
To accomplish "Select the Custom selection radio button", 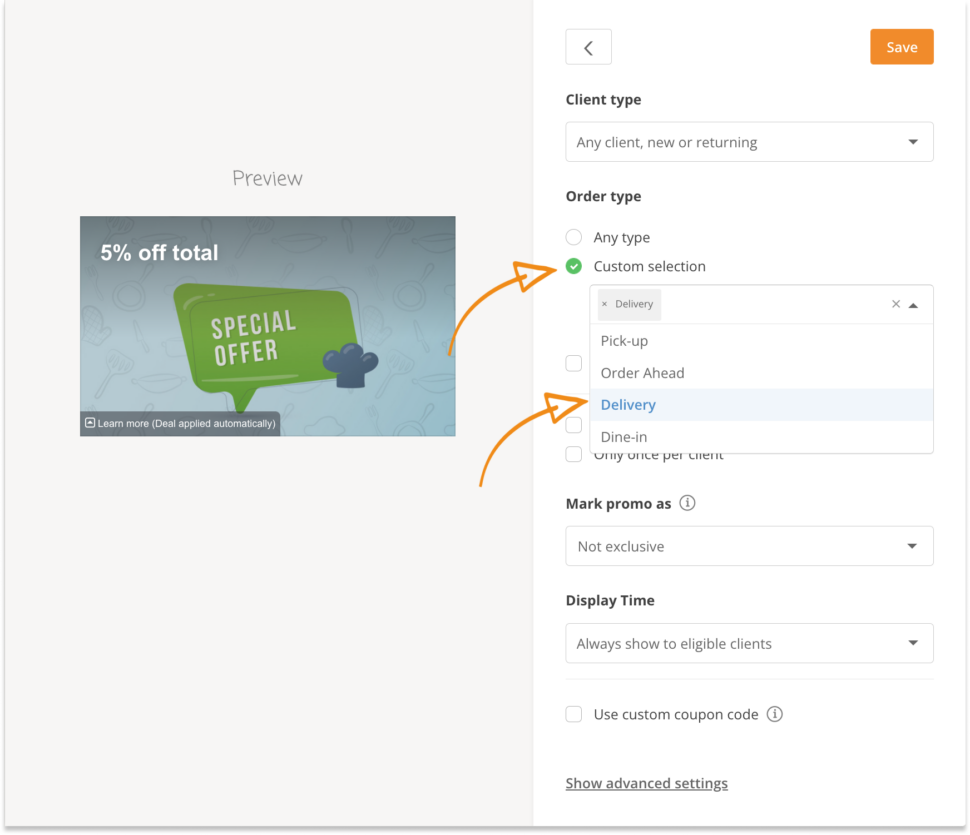I will 574,266.
